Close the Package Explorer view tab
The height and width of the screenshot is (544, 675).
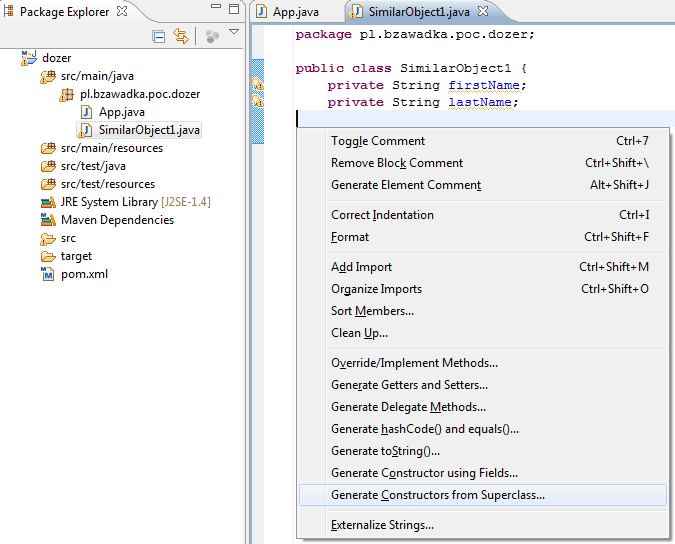point(122,11)
